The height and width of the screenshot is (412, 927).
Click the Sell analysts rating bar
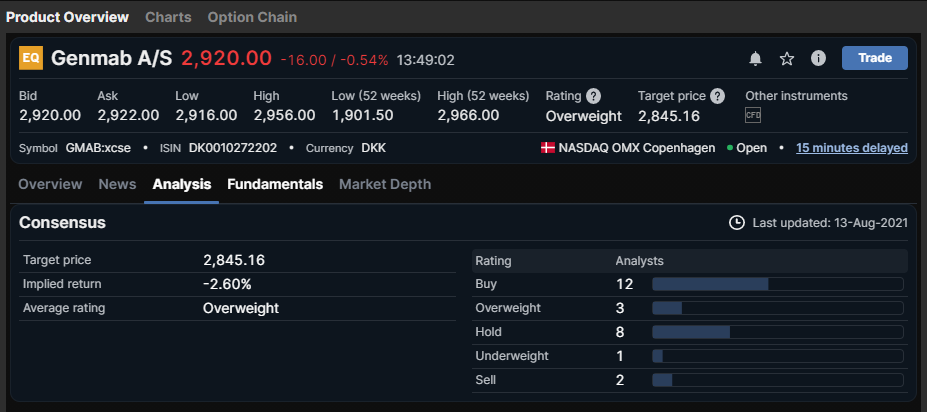777,380
